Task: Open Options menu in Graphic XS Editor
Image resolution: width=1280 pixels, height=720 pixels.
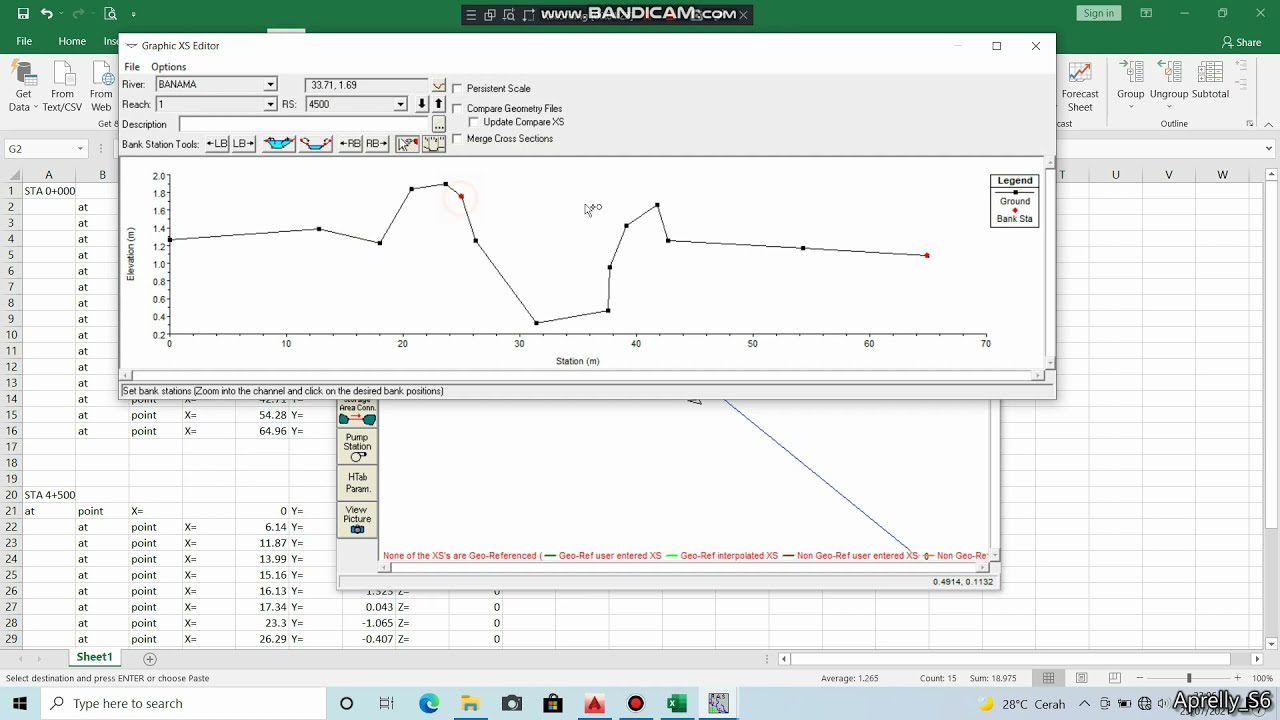Action: pyautogui.click(x=168, y=67)
